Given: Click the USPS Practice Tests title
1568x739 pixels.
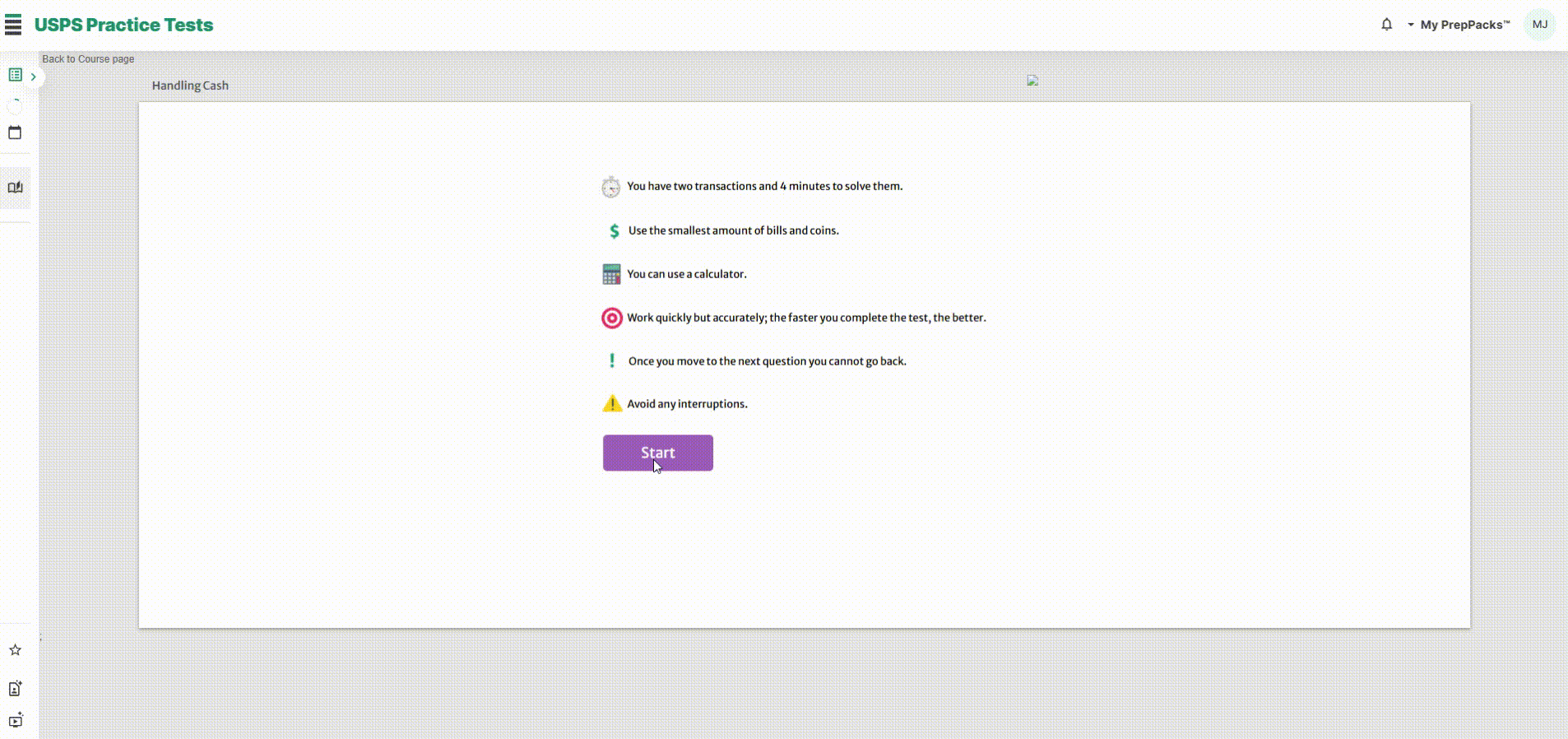Looking at the screenshot, I should coord(123,25).
